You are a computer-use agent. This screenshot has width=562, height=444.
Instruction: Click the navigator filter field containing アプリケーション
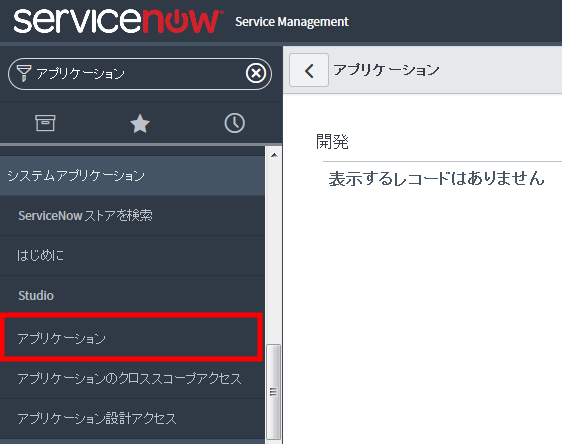140,74
